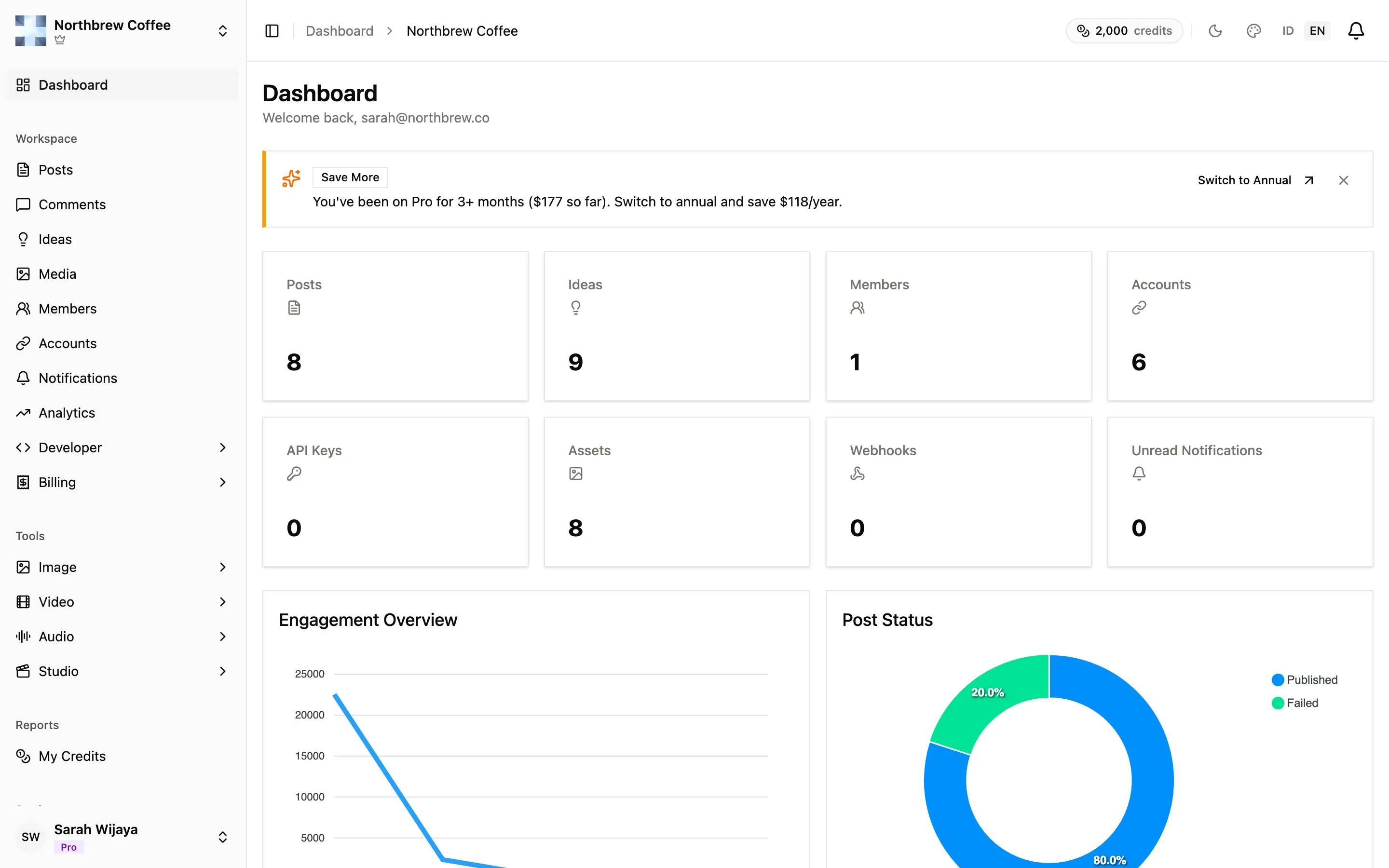This screenshot has height=868, width=1389.
Task: Click the Unread Notifications card bell icon
Action: [x=1139, y=474]
